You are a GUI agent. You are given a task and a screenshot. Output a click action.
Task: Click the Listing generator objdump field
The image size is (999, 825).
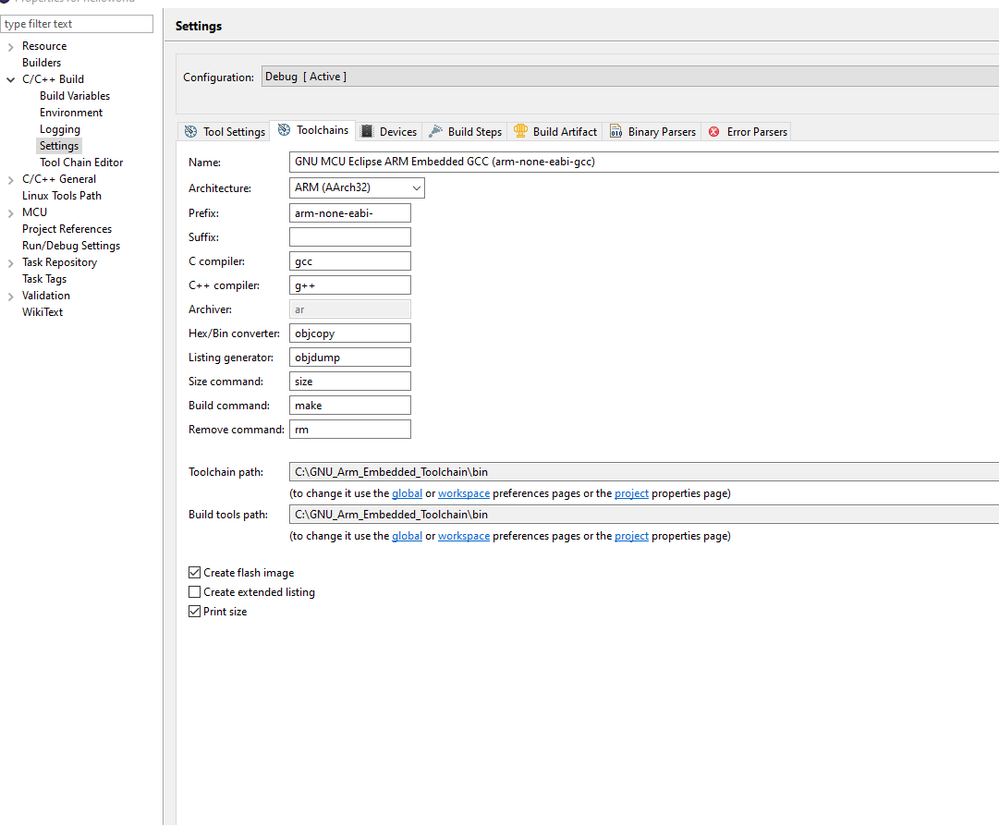350,357
